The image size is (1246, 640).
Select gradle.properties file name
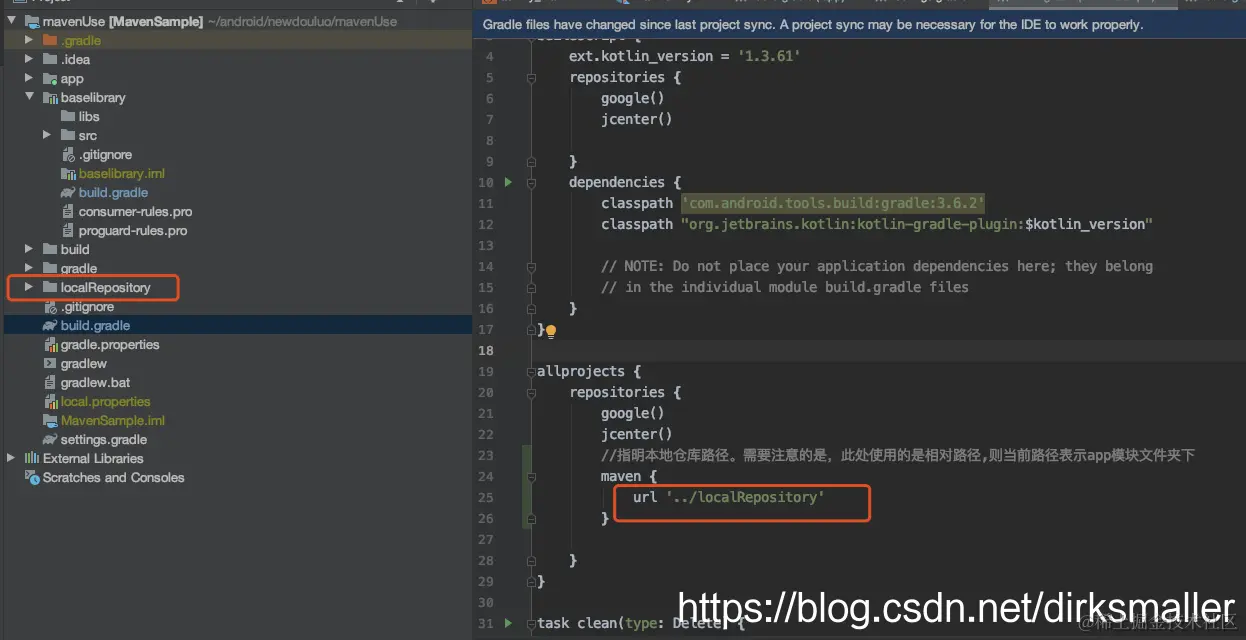(x=110, y=344)
